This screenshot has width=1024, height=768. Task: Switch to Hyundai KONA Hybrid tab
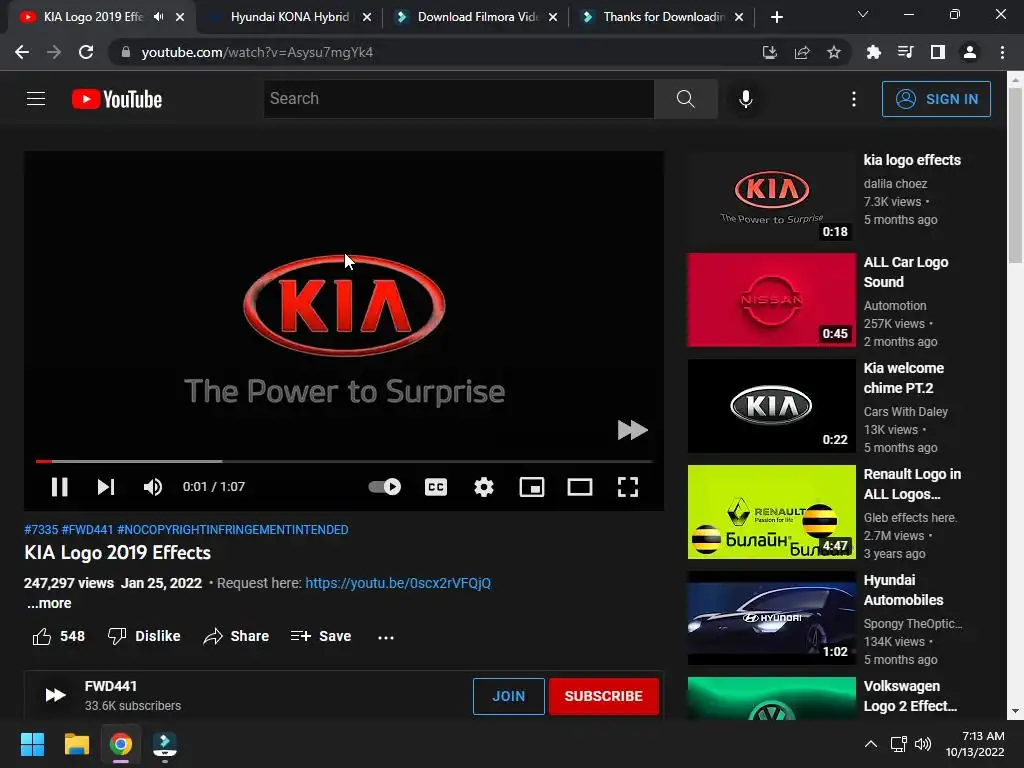tap(290, 17)
